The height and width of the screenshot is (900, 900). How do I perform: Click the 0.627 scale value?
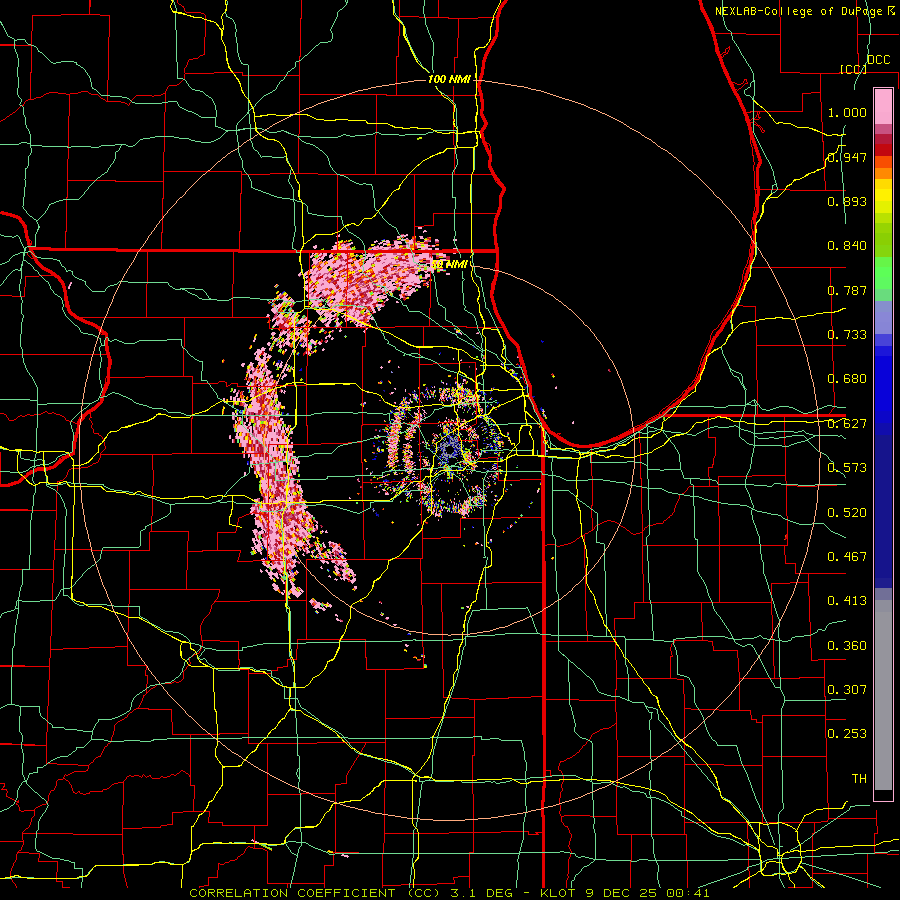[847, 424]
